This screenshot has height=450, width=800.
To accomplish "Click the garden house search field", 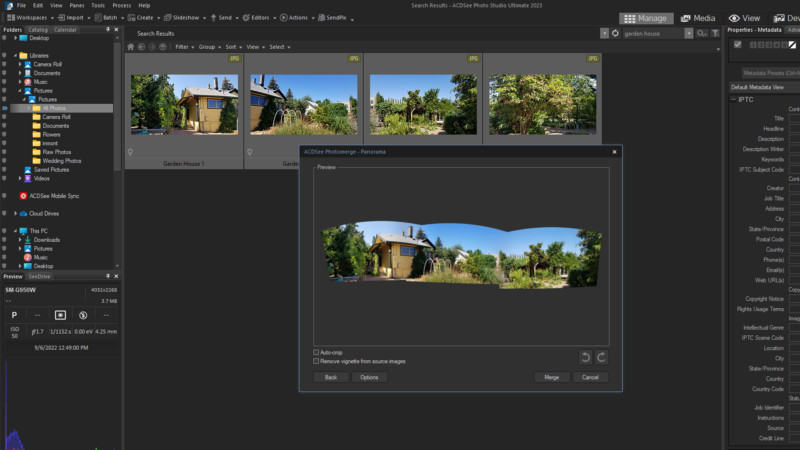I will (653, 33).
